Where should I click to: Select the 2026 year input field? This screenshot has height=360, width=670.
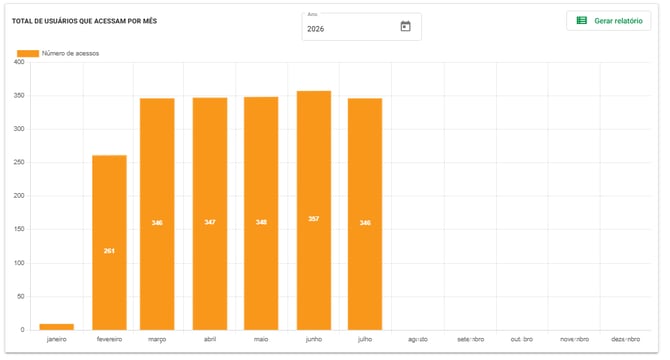(361, 27)
